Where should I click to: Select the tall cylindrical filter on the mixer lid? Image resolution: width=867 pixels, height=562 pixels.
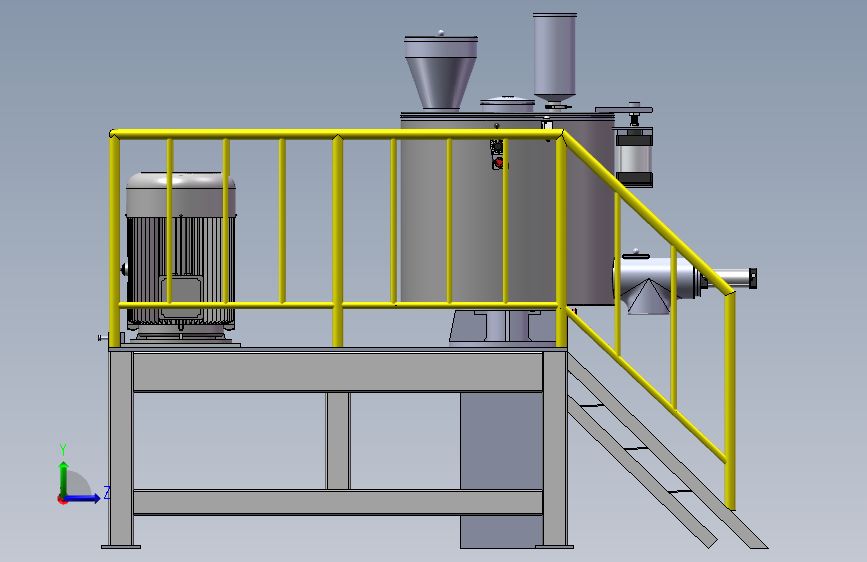coord(555,59)
